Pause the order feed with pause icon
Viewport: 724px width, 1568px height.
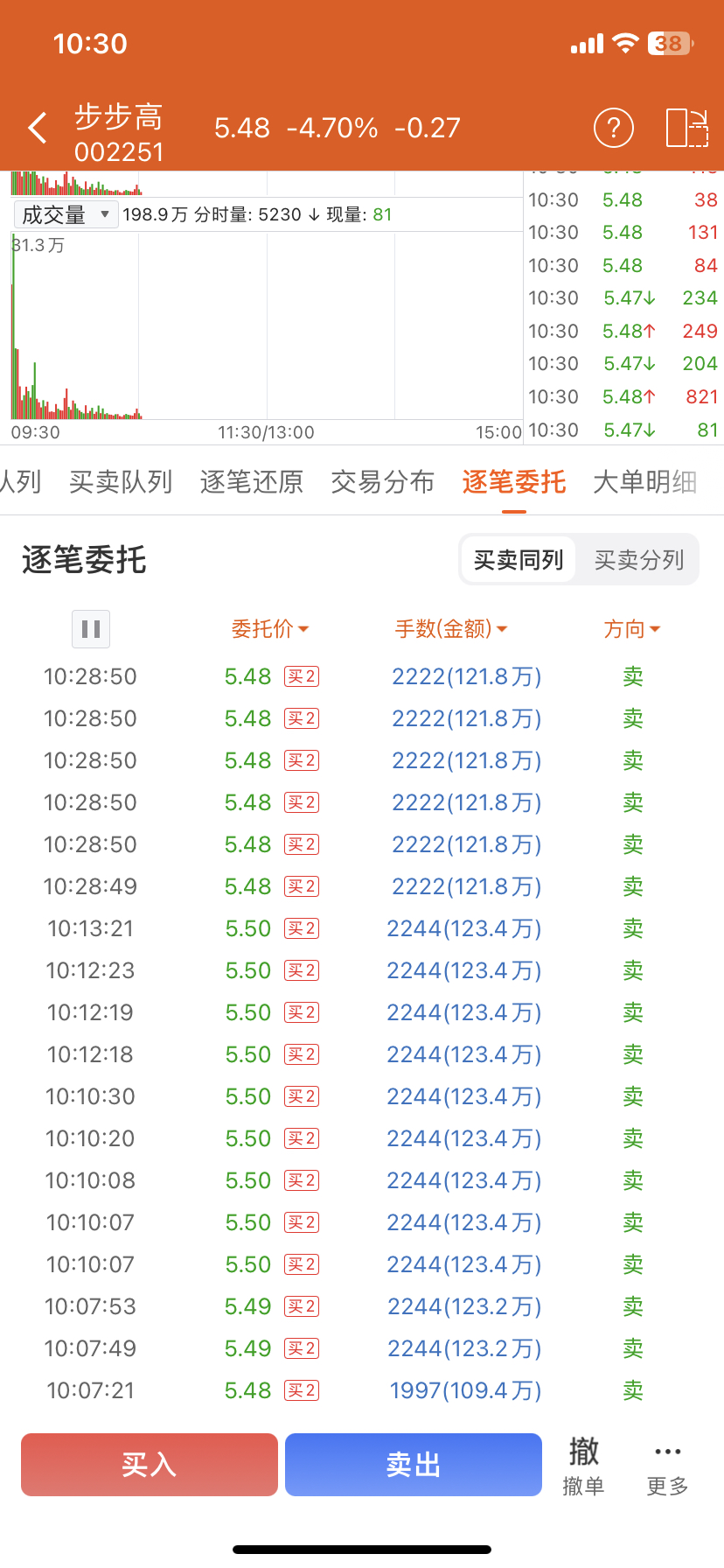[x=91, y=628]
